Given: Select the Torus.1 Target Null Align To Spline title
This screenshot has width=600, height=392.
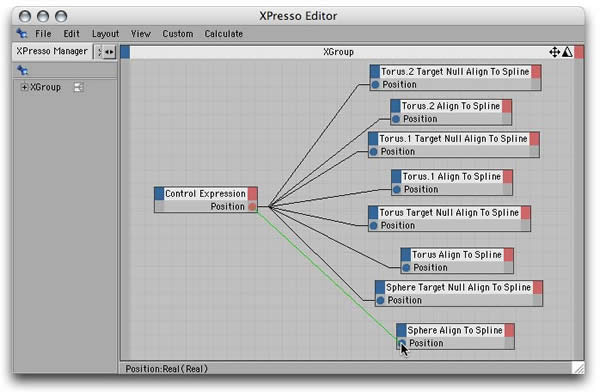Looking at the screenshot, I should pos(454,138).
